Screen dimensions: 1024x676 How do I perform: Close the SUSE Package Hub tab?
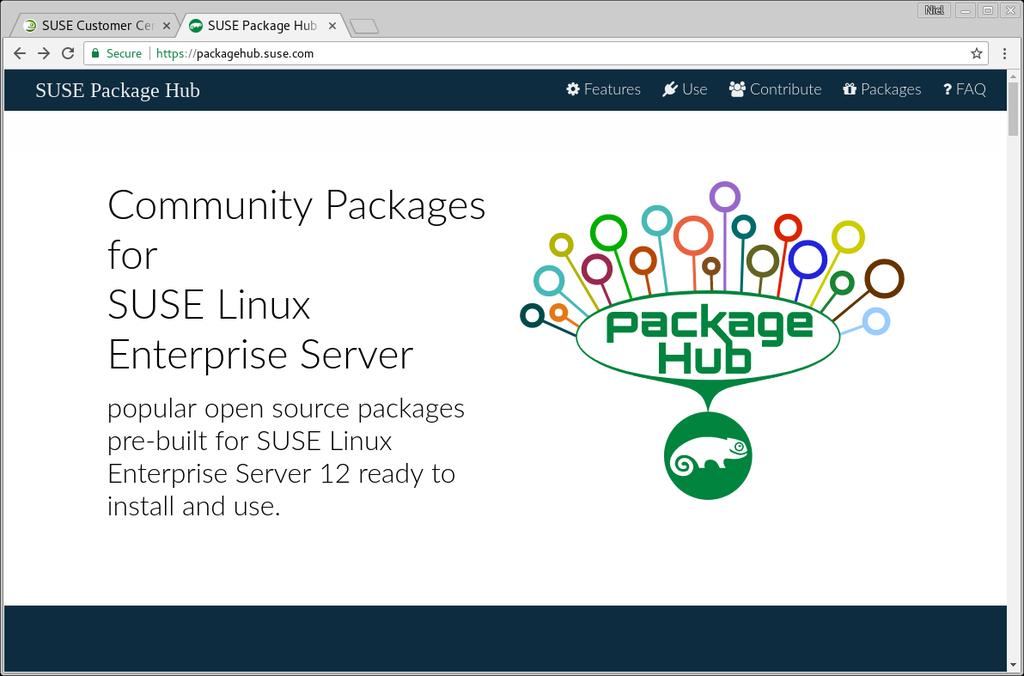[x=332, y=26]
